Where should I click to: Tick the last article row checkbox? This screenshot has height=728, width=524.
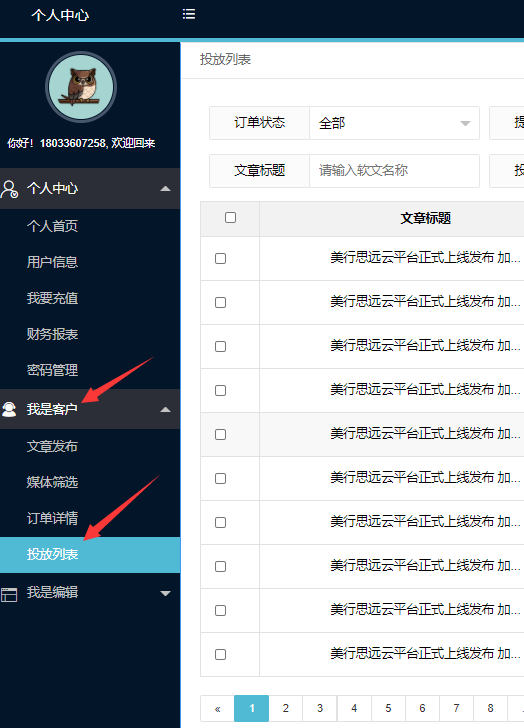(x=220, y=654)
